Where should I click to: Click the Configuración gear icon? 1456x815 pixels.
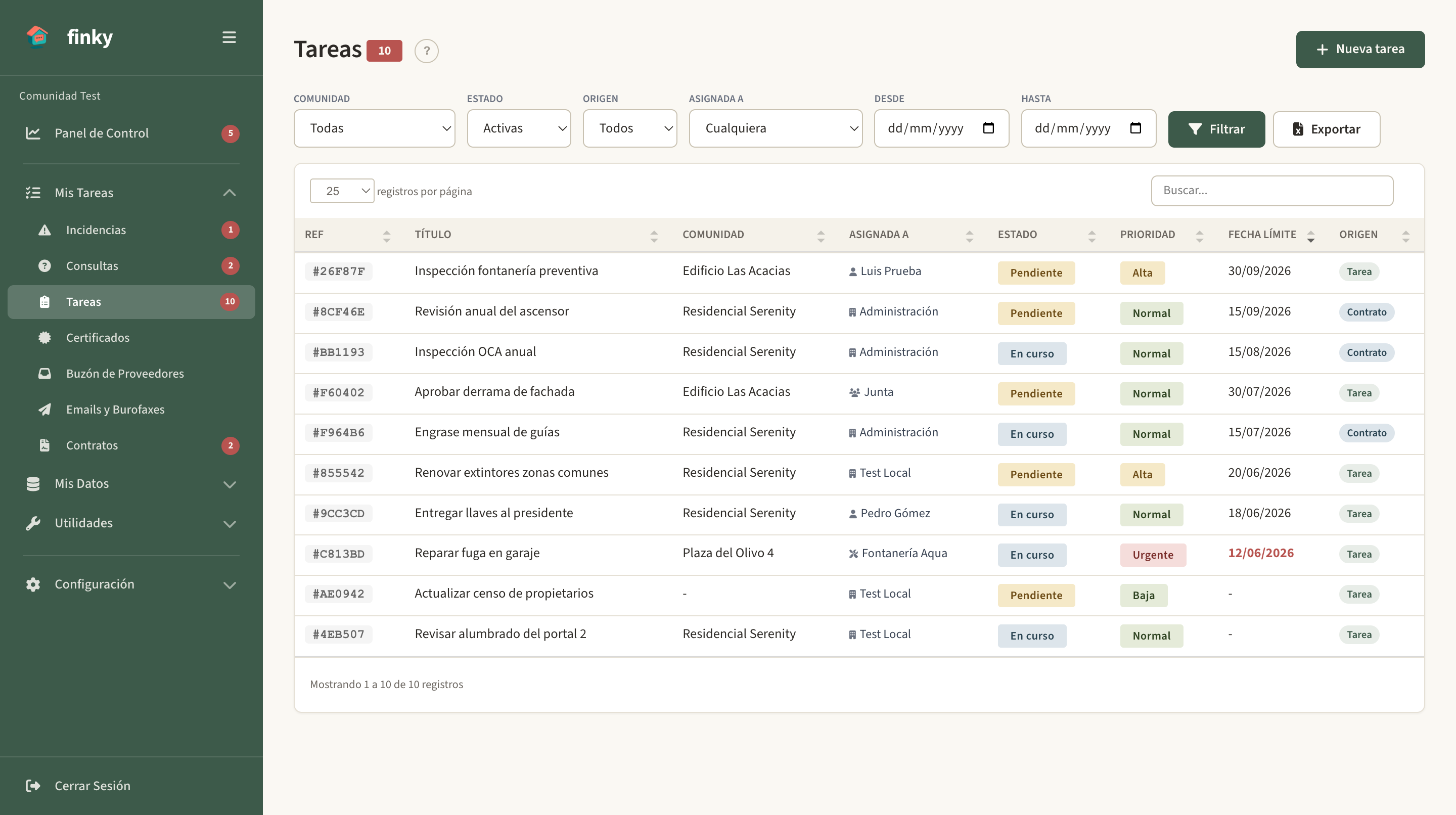point(33,584)
